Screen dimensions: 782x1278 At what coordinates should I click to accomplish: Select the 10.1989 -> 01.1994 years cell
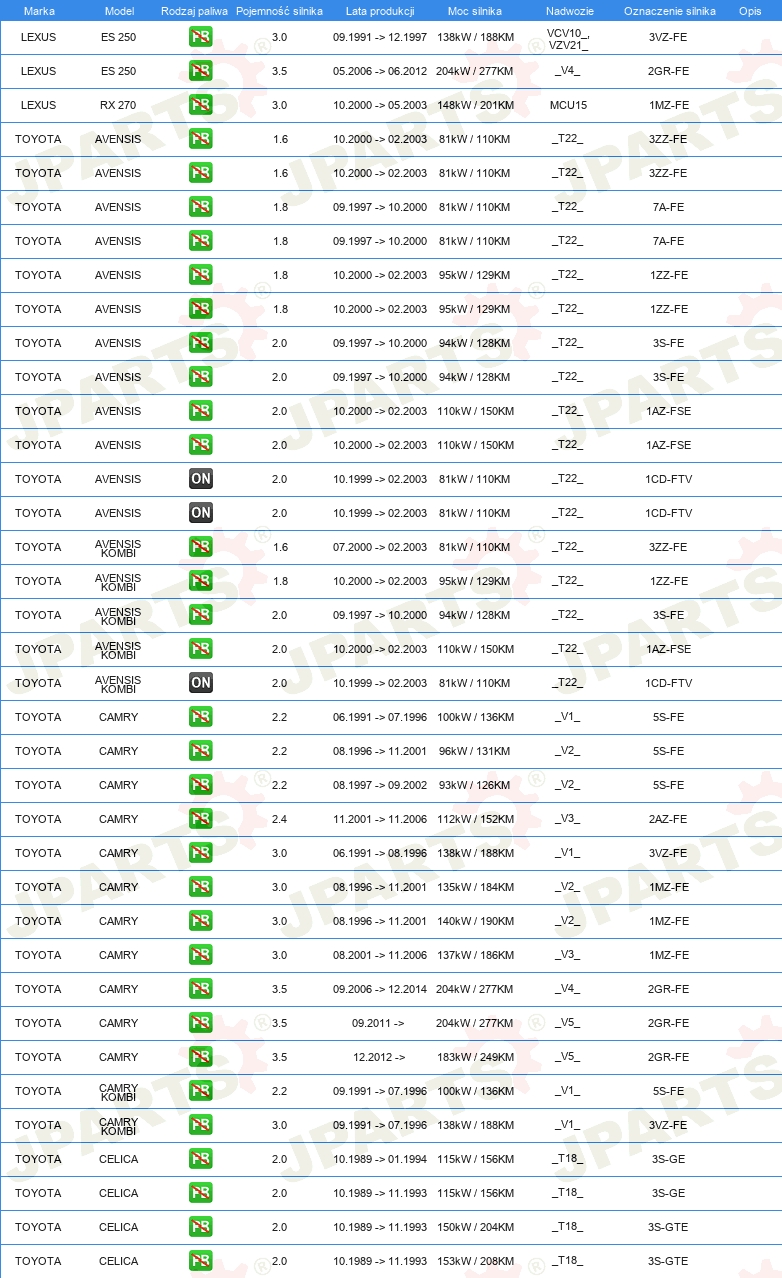pyautogui.click(x=380, y=1159)
